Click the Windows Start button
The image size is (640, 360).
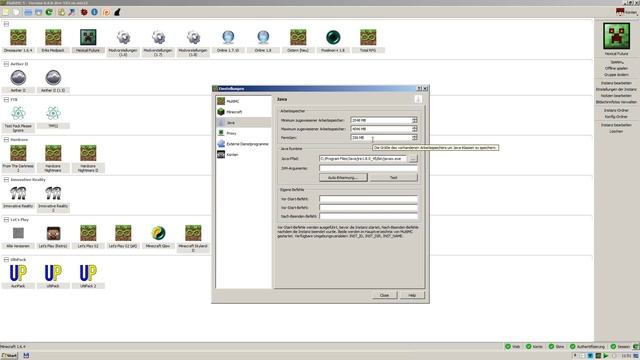click(x=9, y=356)
